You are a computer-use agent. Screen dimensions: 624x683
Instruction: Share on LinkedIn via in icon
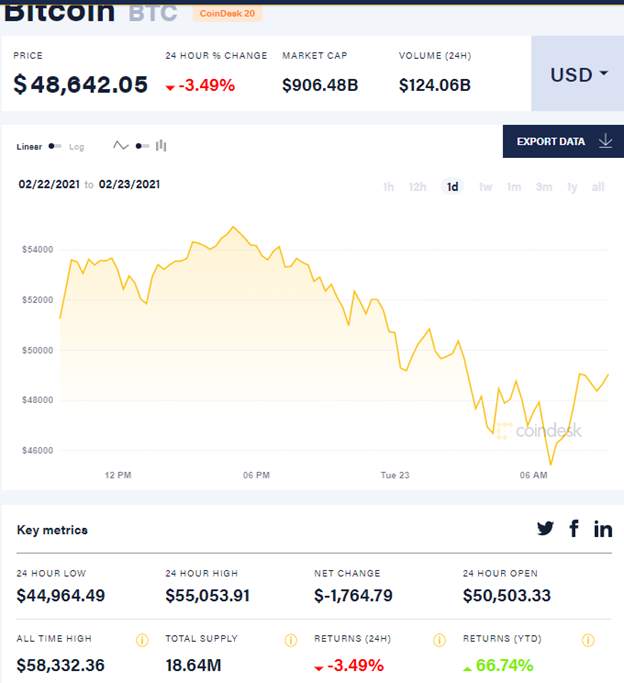point(603,528)
